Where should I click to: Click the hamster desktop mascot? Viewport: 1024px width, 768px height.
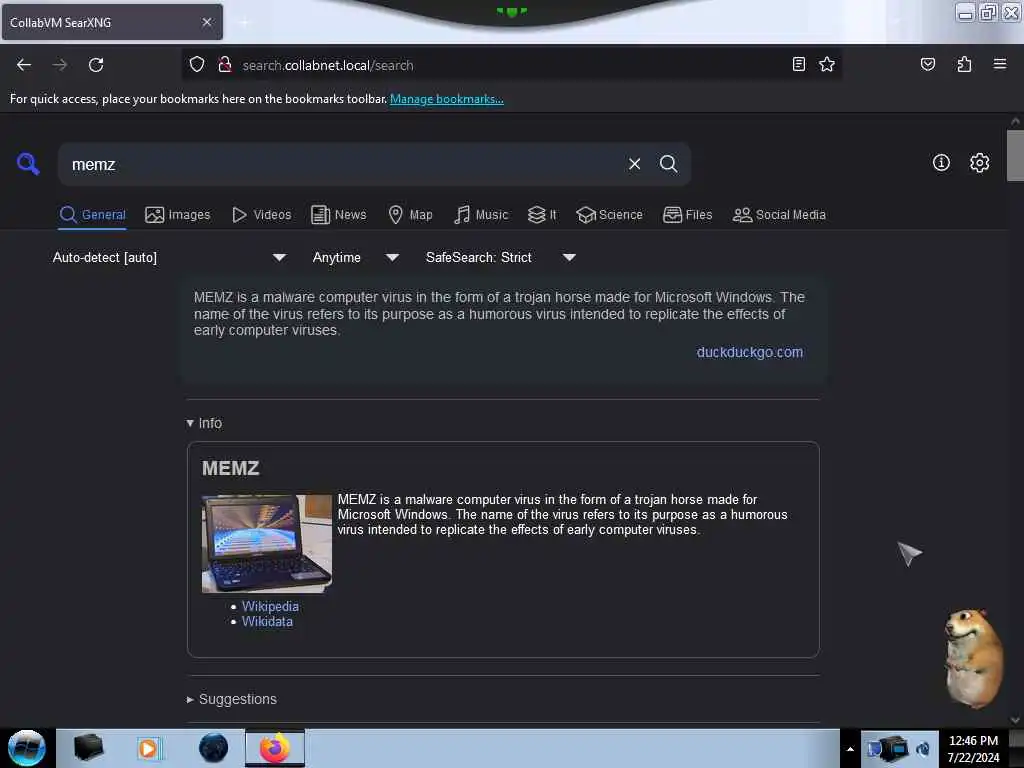(973, 658)
